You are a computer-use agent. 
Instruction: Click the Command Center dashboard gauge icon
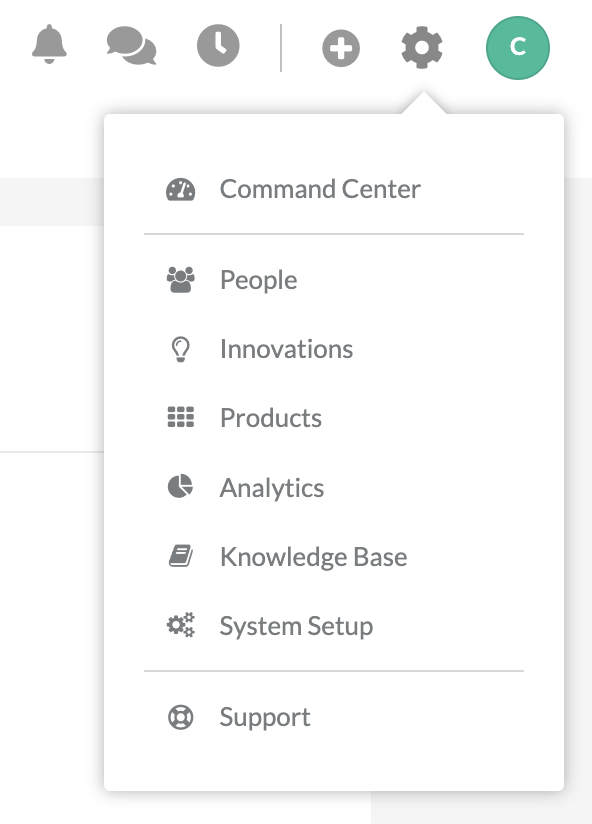181,190
